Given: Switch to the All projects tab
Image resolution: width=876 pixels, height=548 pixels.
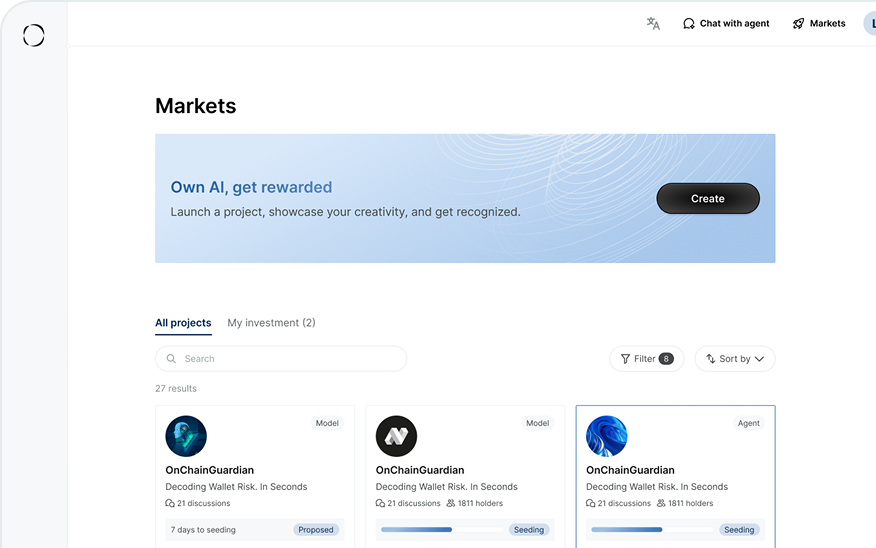Looking at the screenshot, I should tap(183, 323).
